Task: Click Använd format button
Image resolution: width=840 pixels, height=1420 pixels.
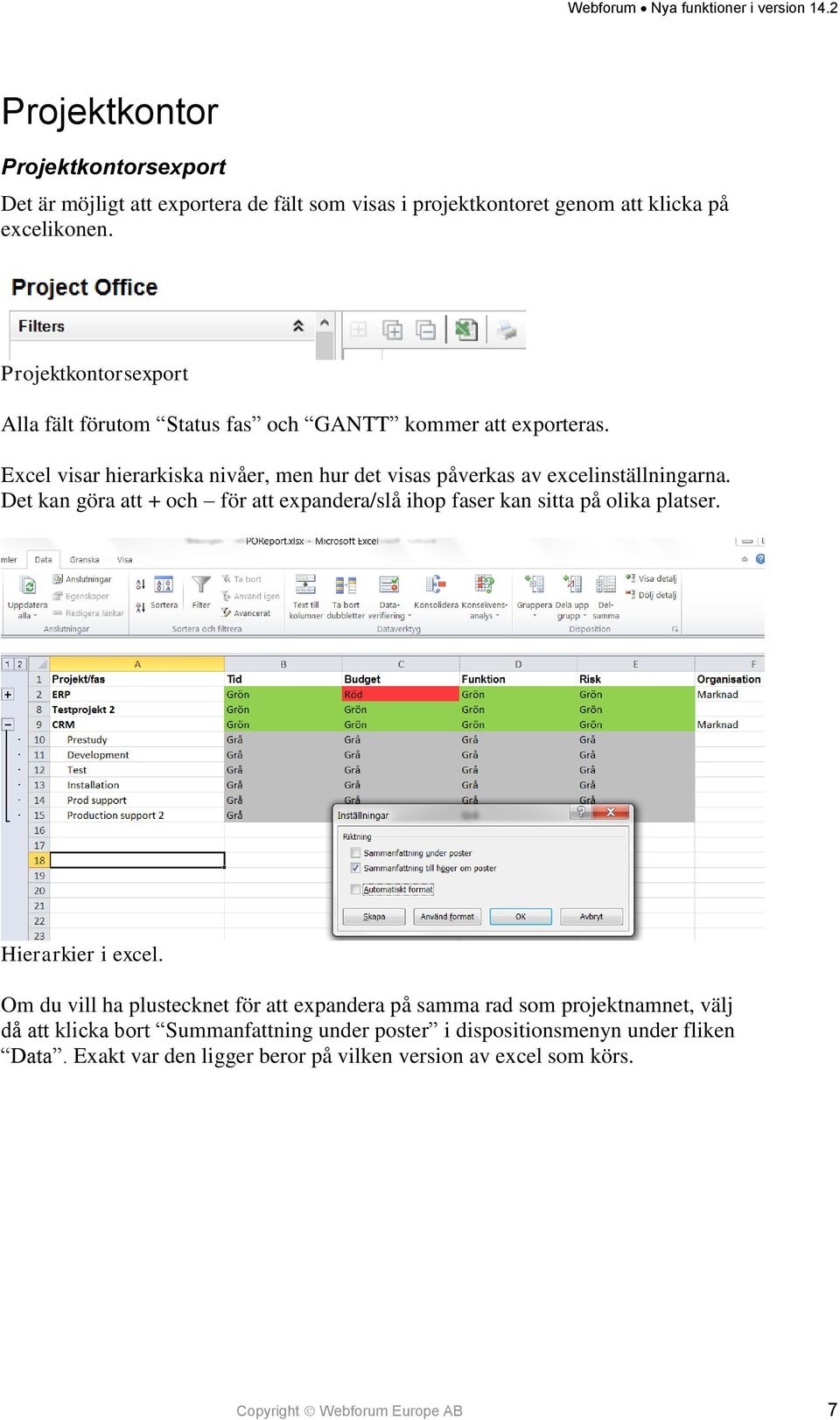Action: tap(447, 917)
